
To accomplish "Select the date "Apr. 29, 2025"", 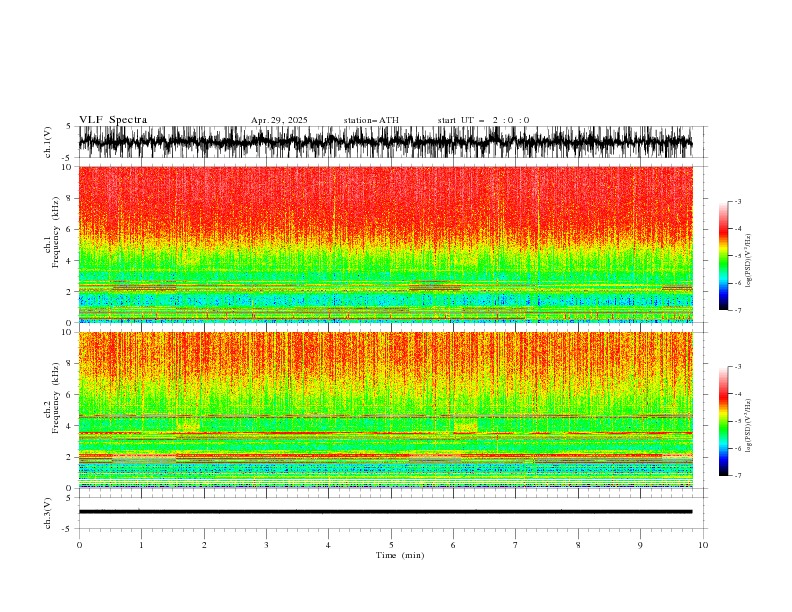I will 279,120.
